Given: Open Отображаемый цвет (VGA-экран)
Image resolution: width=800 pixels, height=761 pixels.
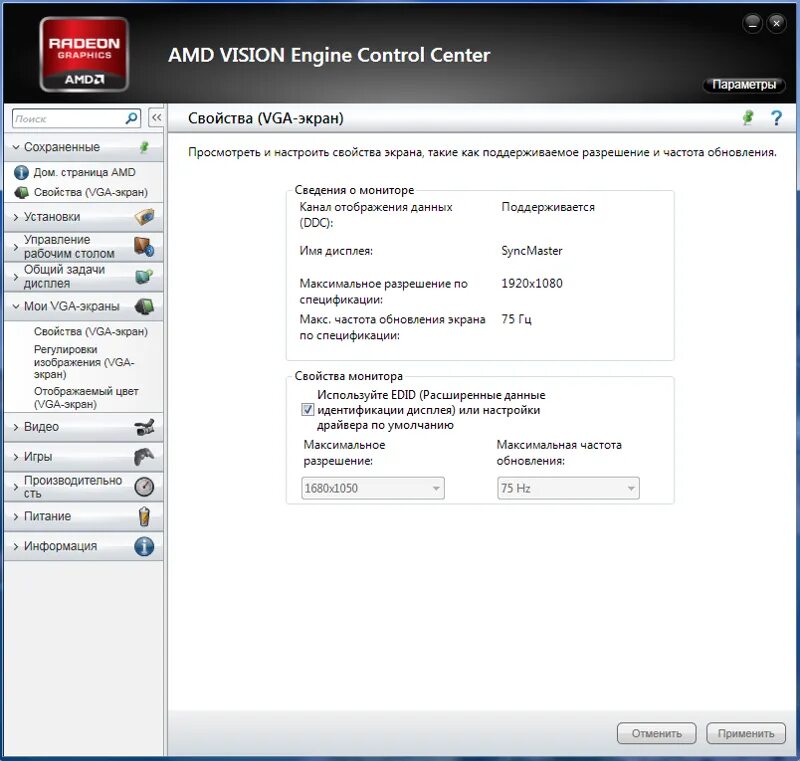Looking at the screenshot, I should coord(86,397).
